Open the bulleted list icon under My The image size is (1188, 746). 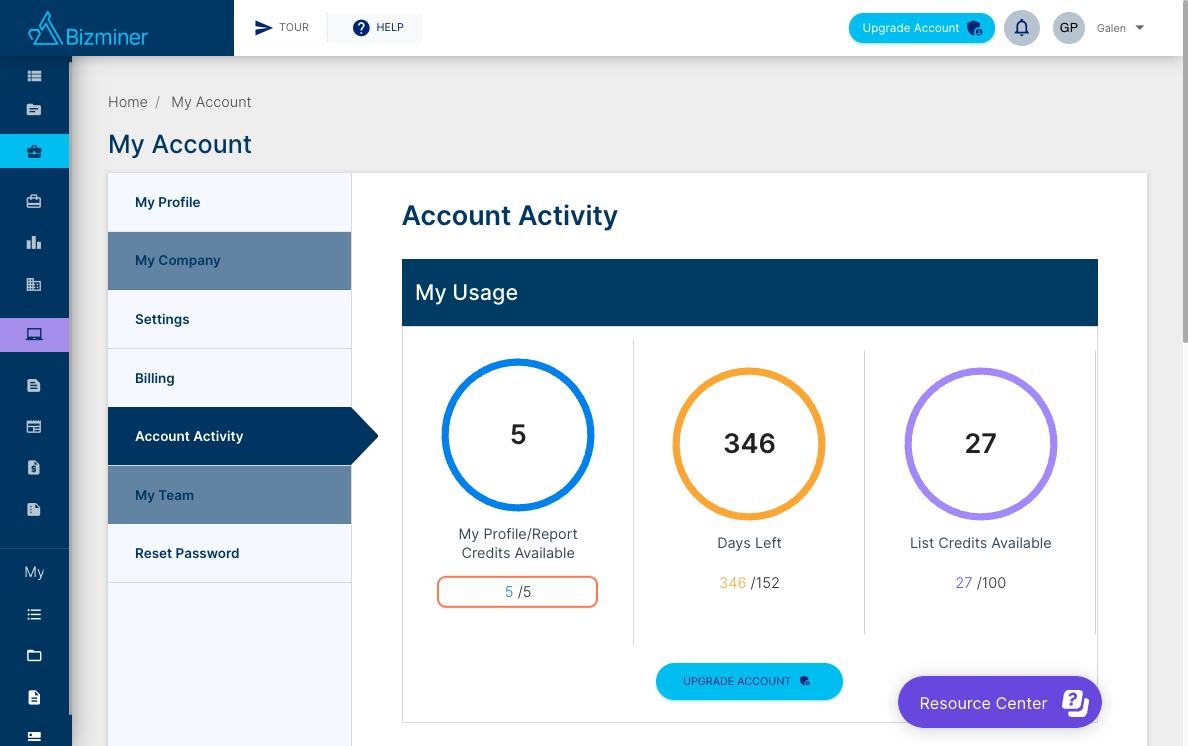34,614
